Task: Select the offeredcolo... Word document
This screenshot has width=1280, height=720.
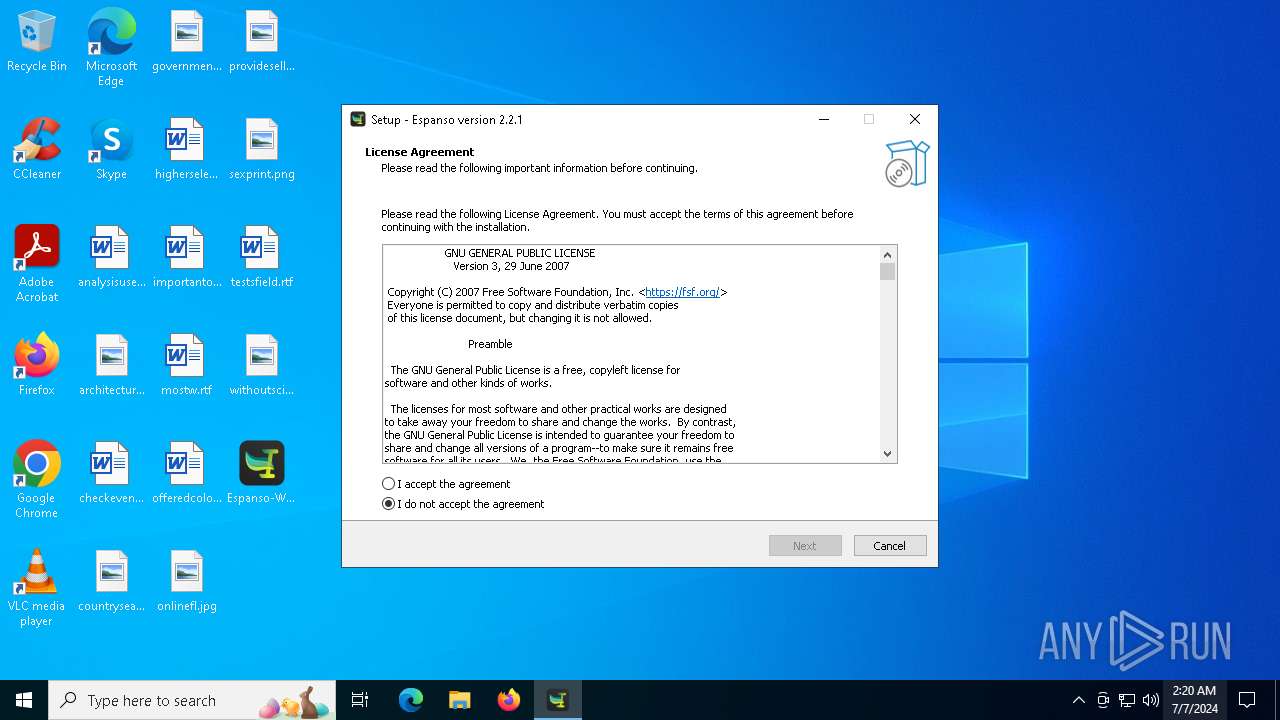Action: coord(187,474)
